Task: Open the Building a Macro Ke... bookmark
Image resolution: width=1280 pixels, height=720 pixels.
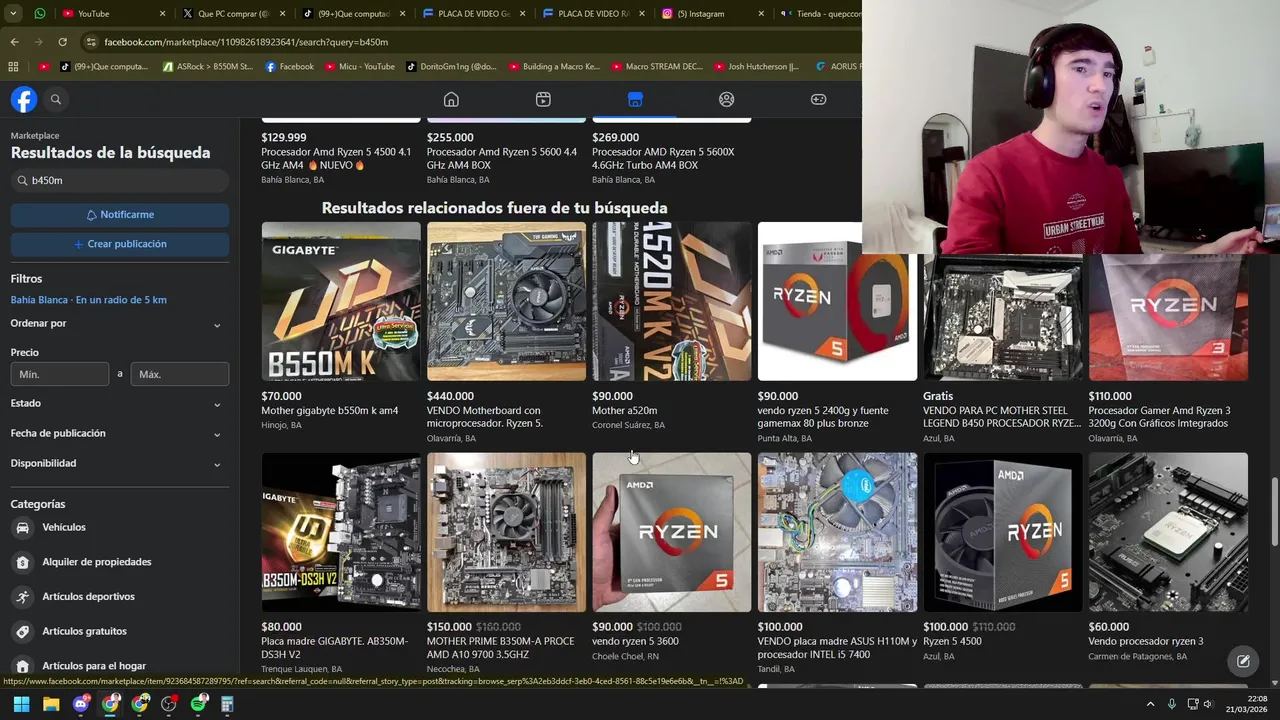Action: 555,67
